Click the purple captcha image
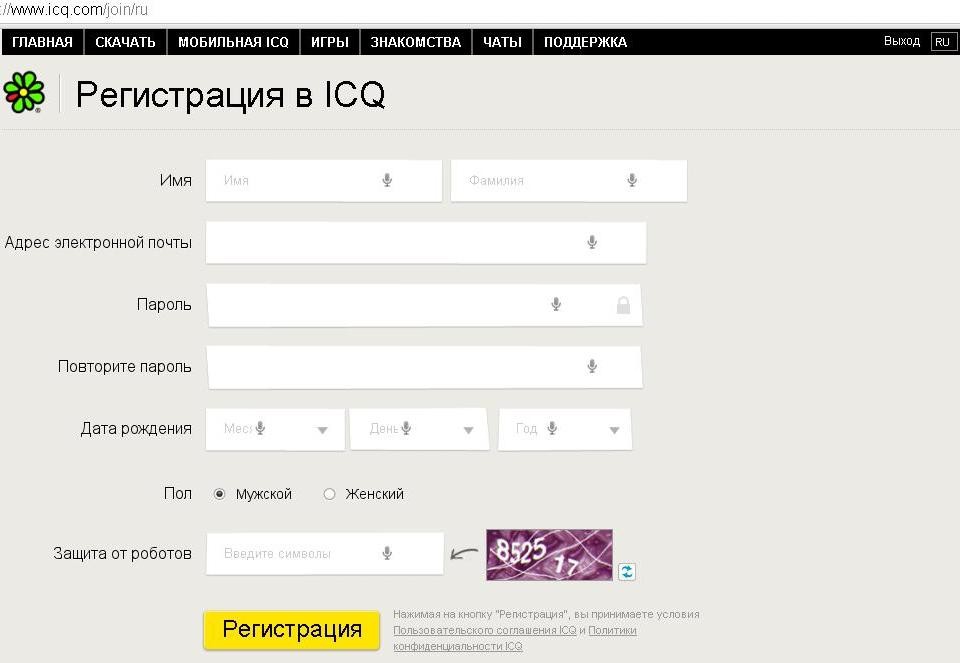960x663 pixels. point(549,555)
